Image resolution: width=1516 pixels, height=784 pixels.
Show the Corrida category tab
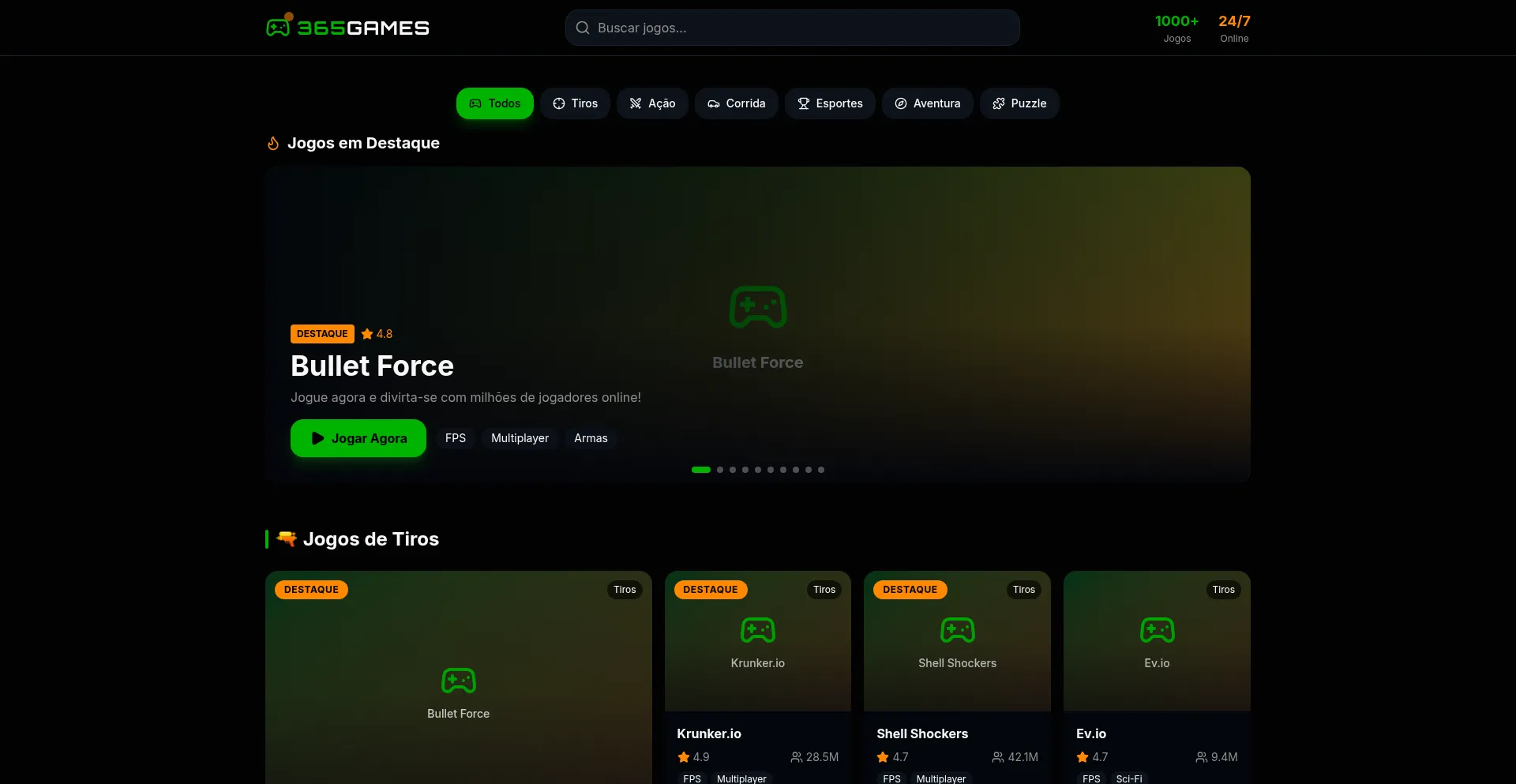pyautogui.click(x=737, y=103)
